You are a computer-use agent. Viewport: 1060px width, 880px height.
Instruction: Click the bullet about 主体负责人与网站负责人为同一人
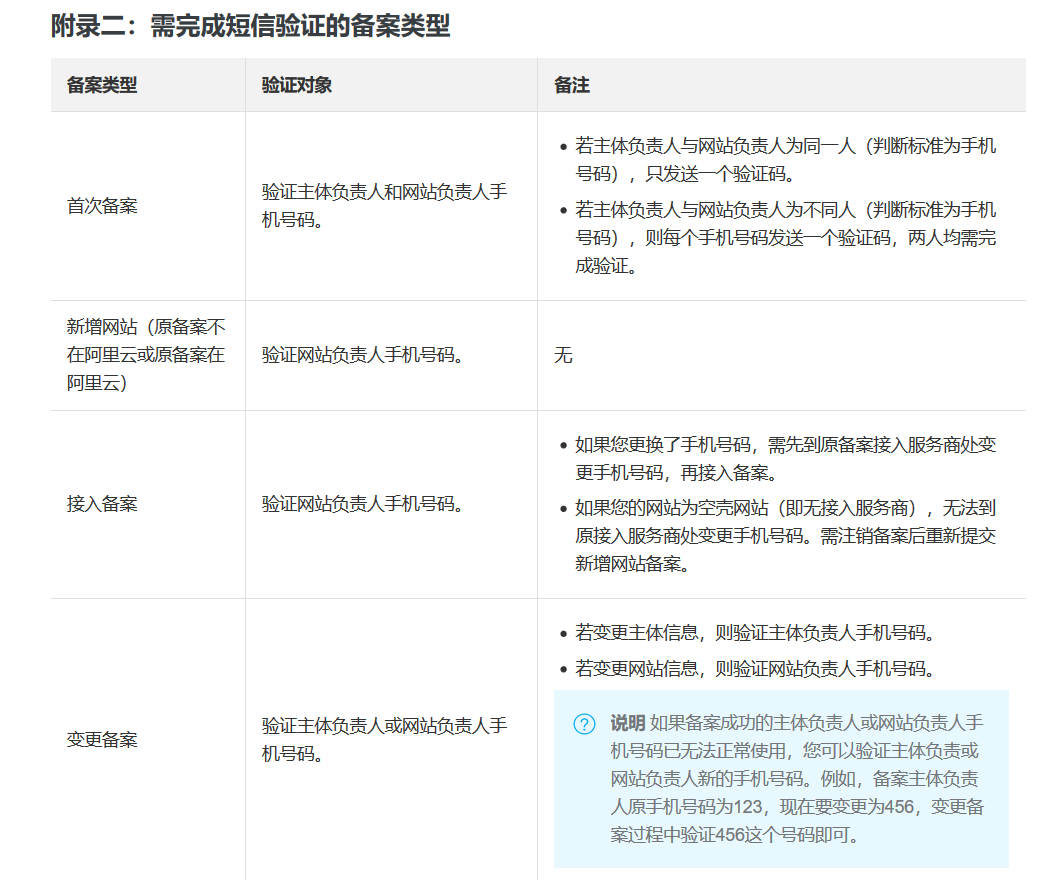(x=785, y=160)
